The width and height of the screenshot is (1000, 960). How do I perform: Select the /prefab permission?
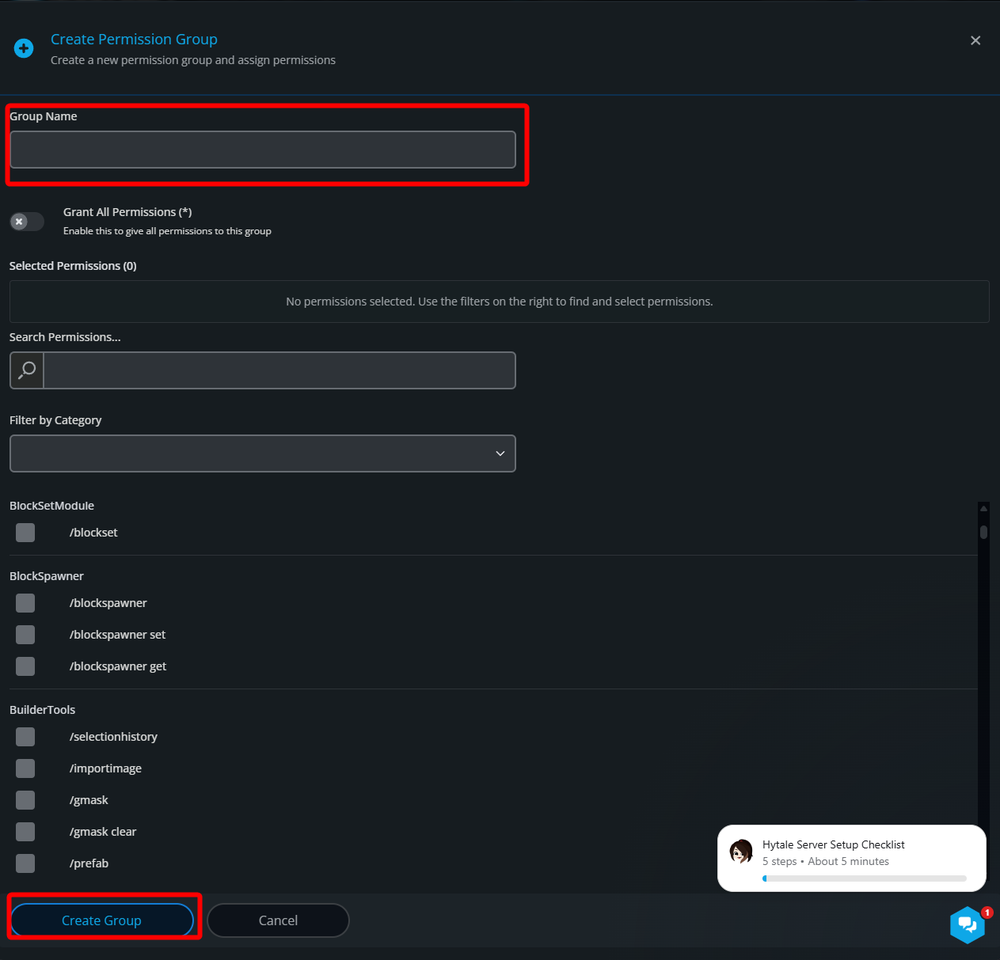(25, 863)
